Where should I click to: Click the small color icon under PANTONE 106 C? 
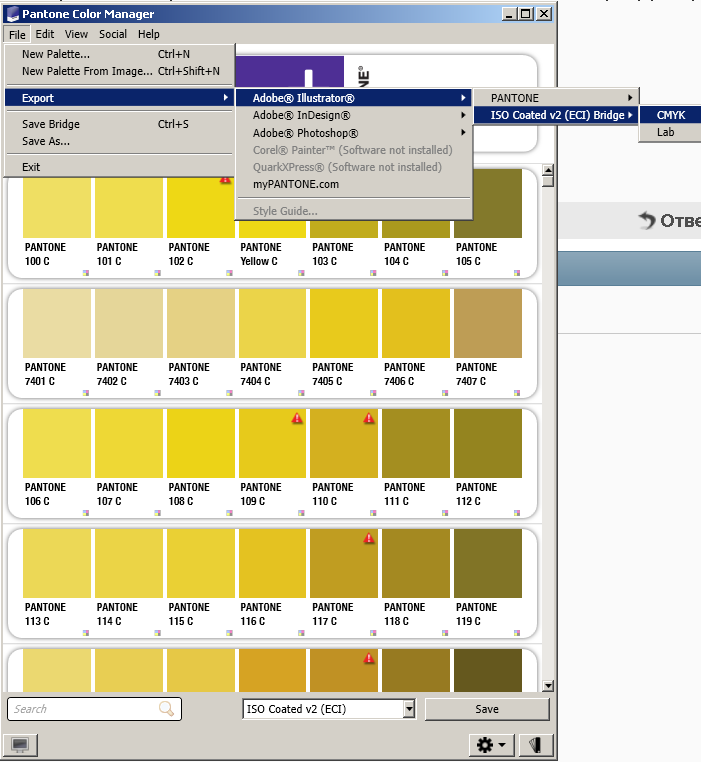click(x=86, y=513)
